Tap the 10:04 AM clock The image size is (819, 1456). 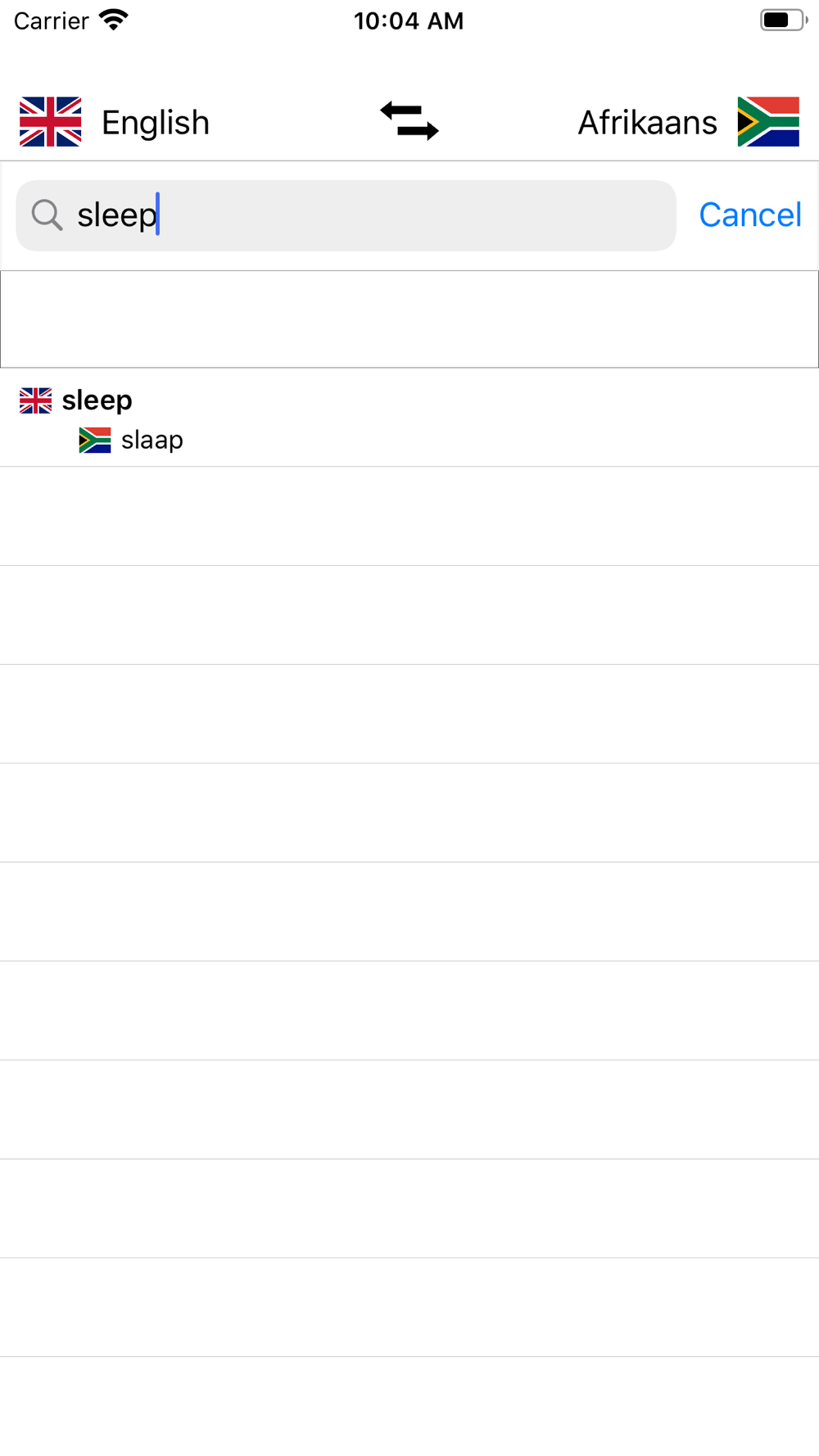[409, 20]
